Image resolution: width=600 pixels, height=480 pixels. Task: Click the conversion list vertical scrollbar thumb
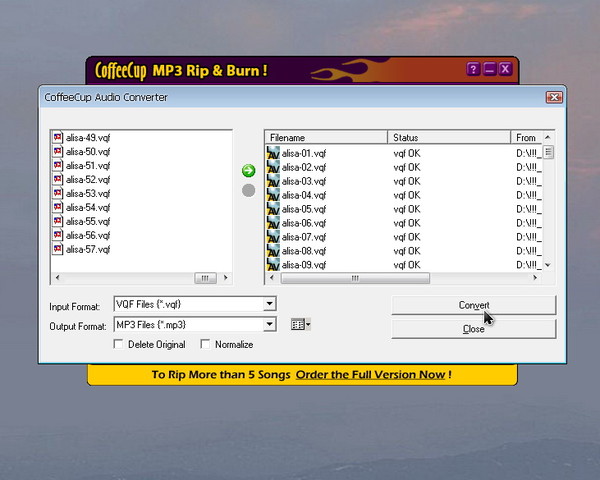[x=548, y=152]
